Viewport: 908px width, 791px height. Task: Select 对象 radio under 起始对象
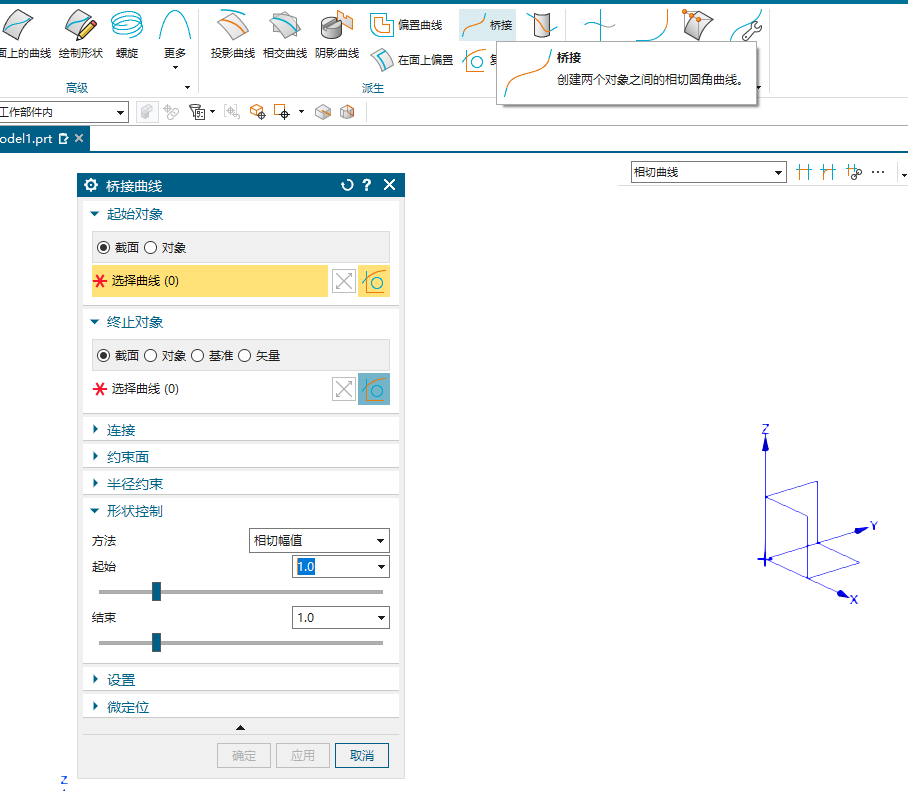(151, 248)
